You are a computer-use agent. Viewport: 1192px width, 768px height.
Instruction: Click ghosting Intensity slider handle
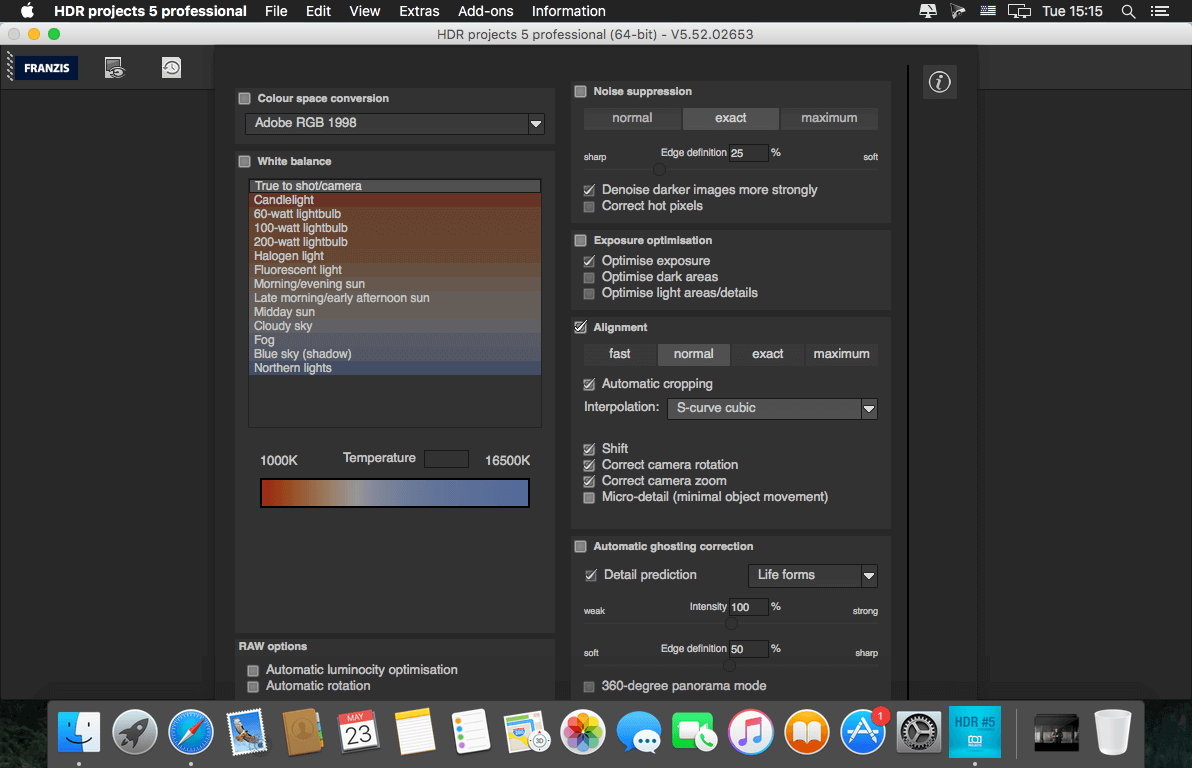pos(731,624)
